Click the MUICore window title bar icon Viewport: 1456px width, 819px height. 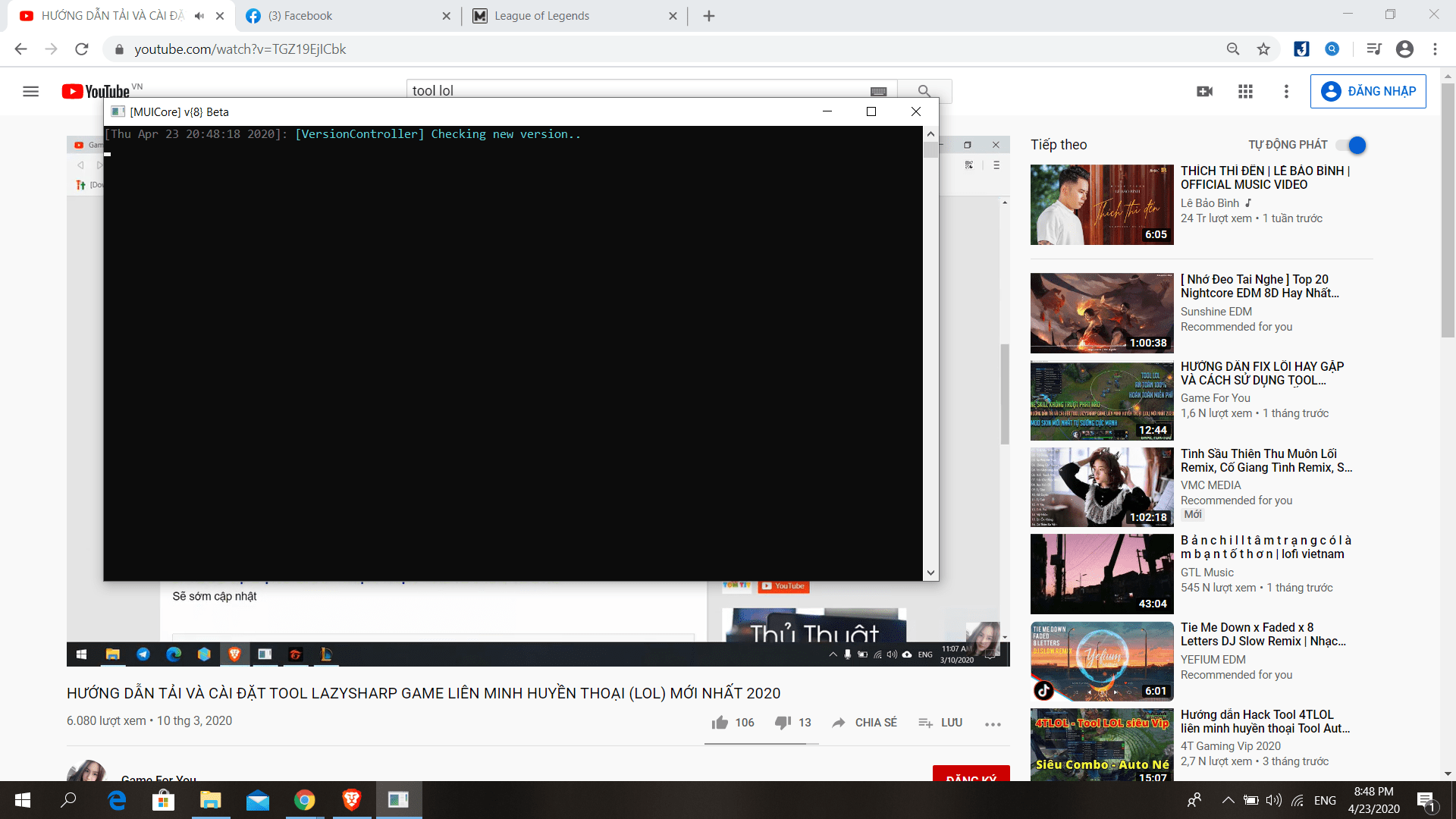point(118,111)
